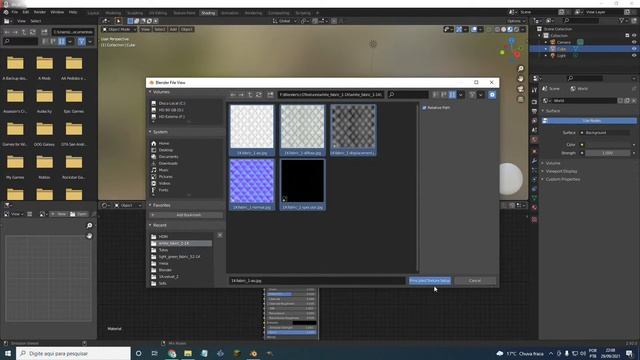This screenshot has width=640, height=360.
Task: Switch File View to vertical list display
Action: click(435, 95)
